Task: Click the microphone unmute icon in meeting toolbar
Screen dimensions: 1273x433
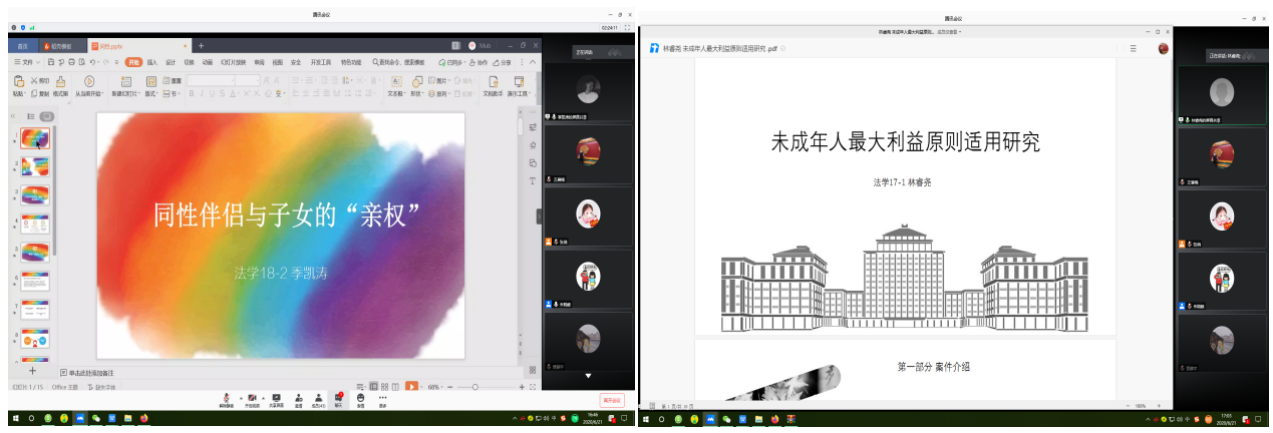Action: click(227, 397)
